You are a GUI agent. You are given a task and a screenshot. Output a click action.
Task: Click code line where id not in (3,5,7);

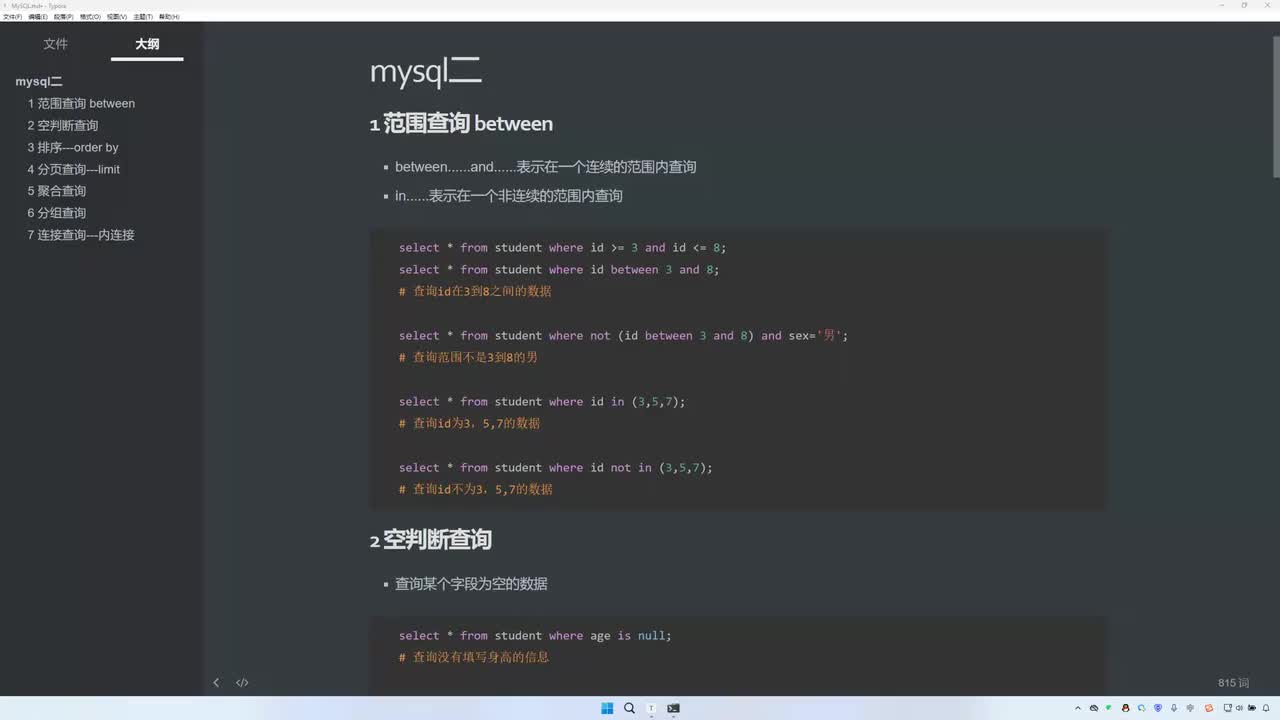coord(556,468)
